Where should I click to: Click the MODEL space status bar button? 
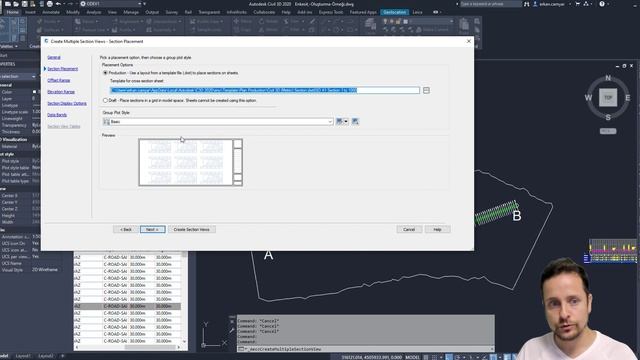point(412,357)
